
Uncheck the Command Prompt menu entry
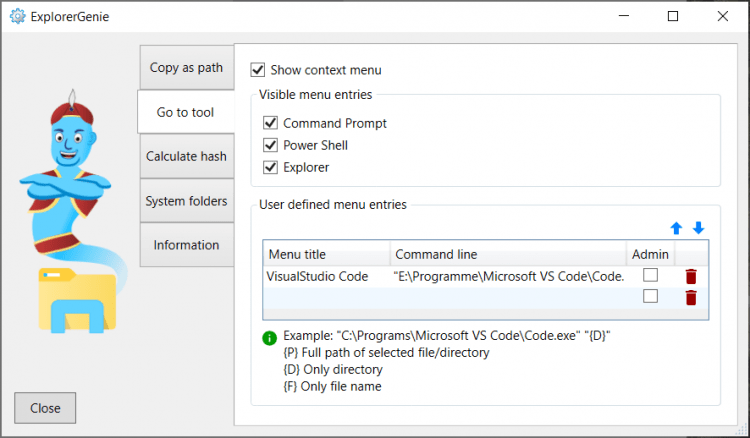[270, 123]
